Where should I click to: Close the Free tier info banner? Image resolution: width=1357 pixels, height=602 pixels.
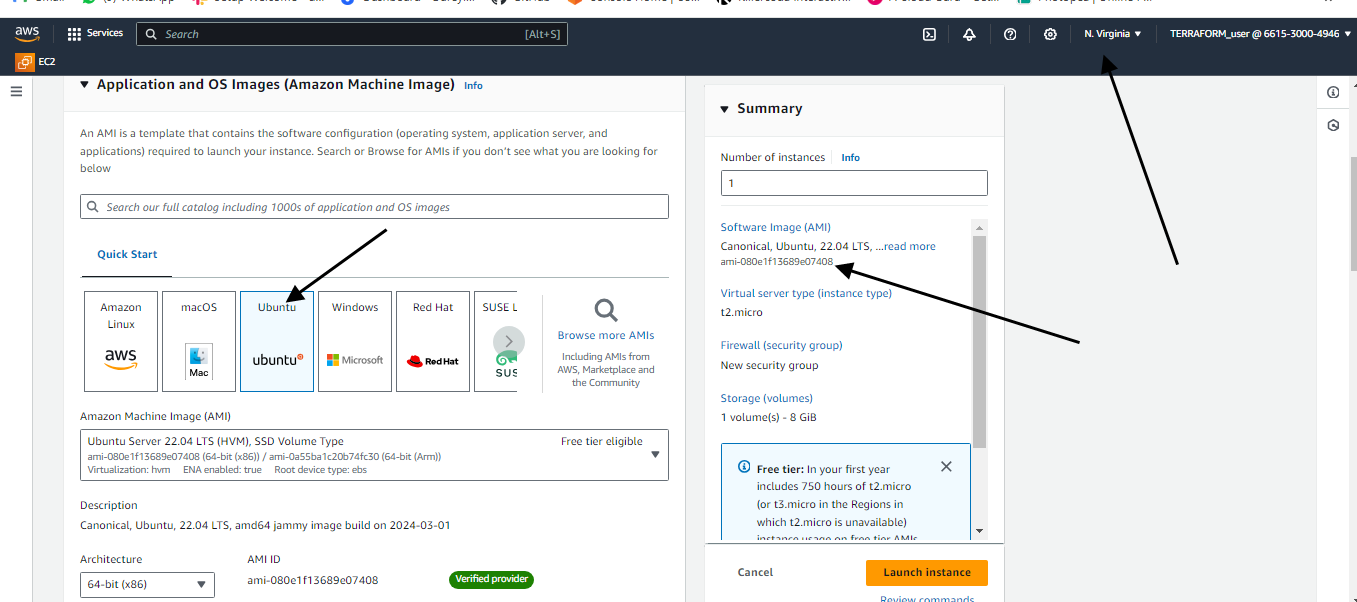[x=946, y=467]
